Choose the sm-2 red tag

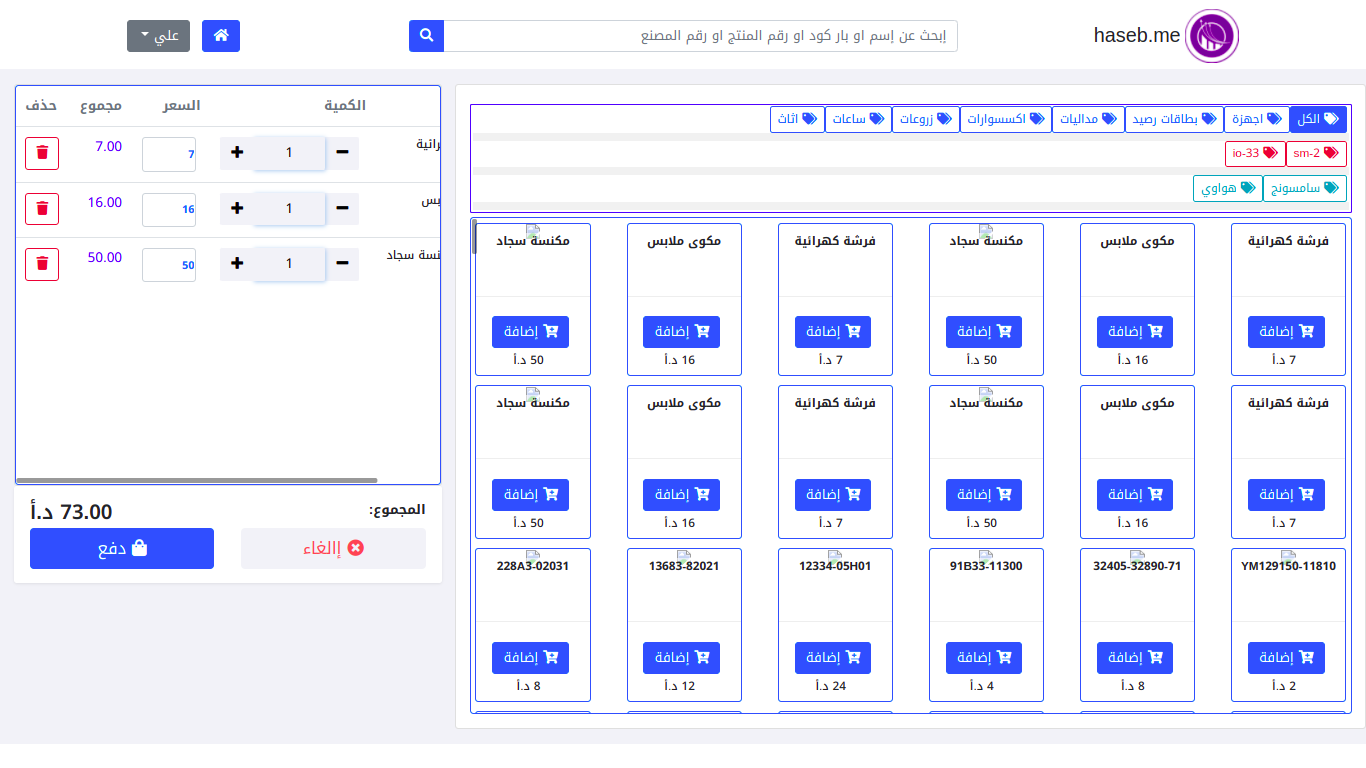[1316, 153]
